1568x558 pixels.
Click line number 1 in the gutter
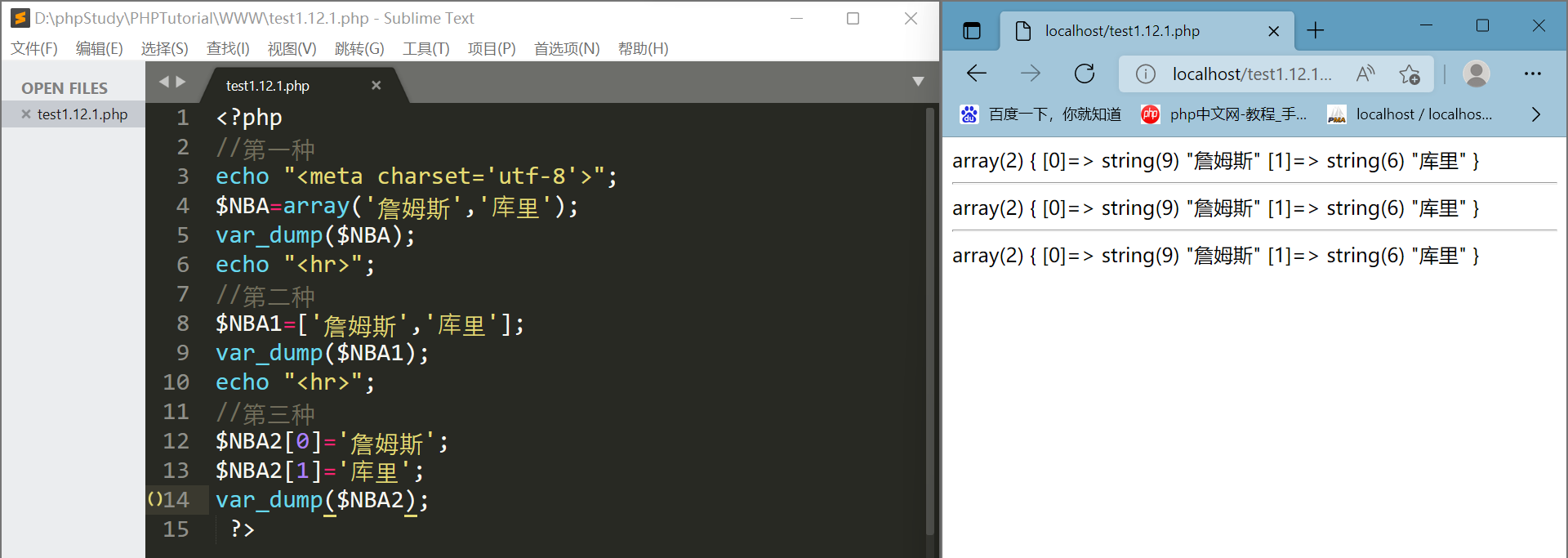click(182, 118)
